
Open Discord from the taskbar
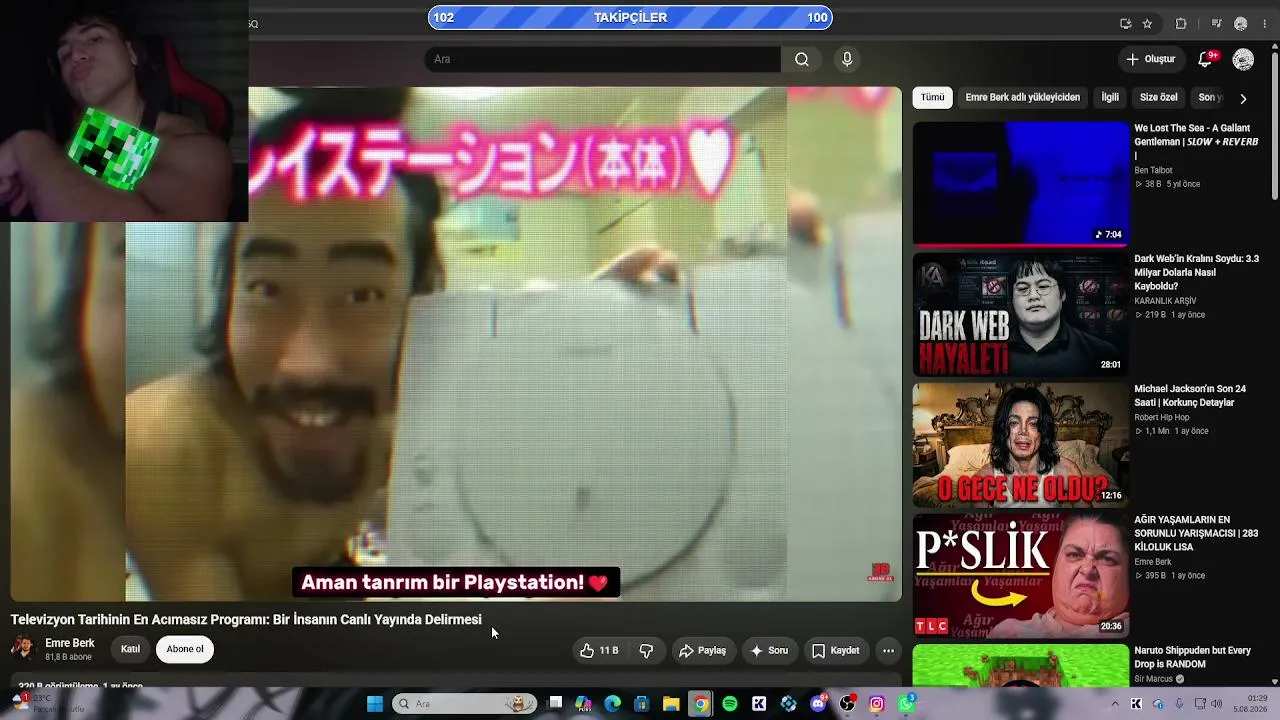(818, 704)
